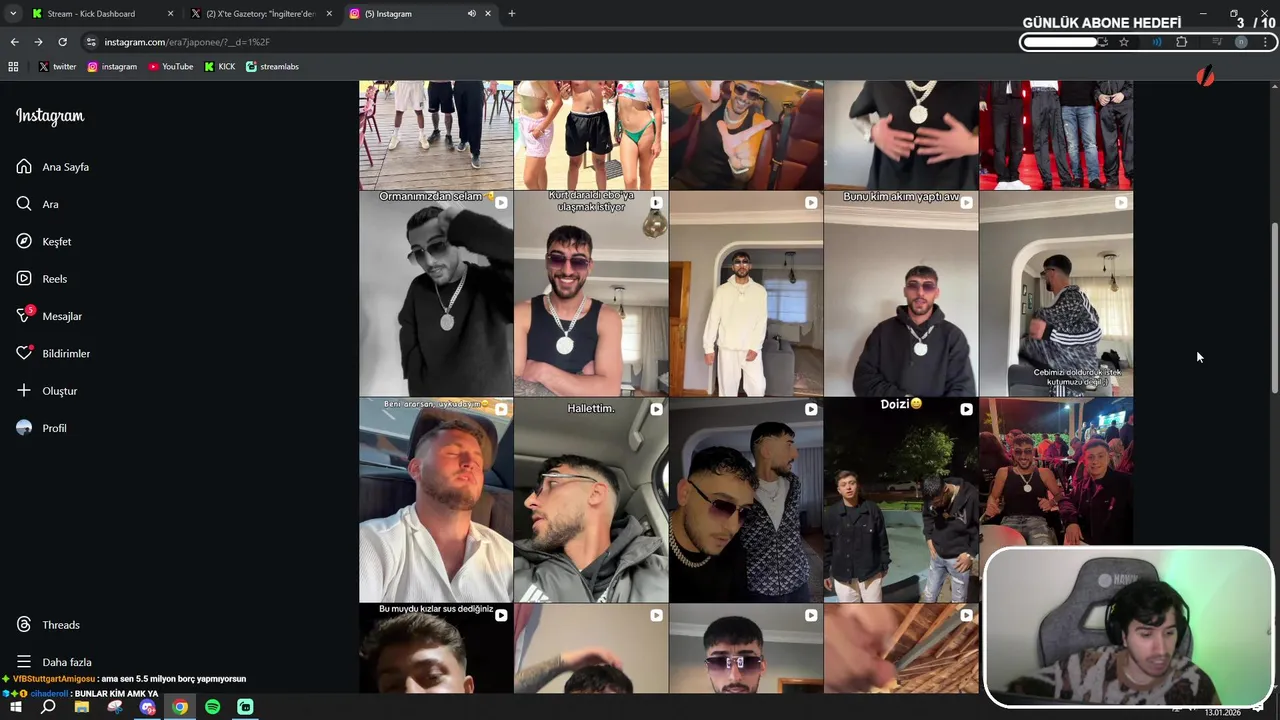Open the Ara search panel

[37, 204]
